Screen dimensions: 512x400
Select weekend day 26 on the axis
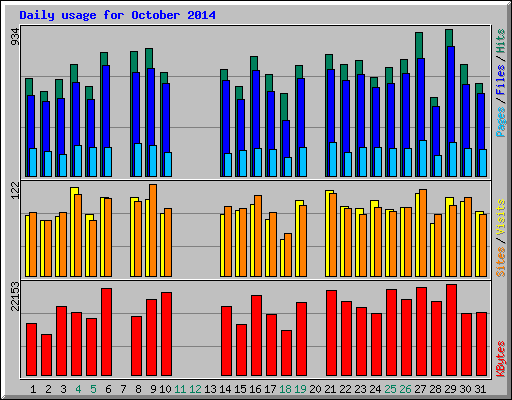click(x=405, y=389)
